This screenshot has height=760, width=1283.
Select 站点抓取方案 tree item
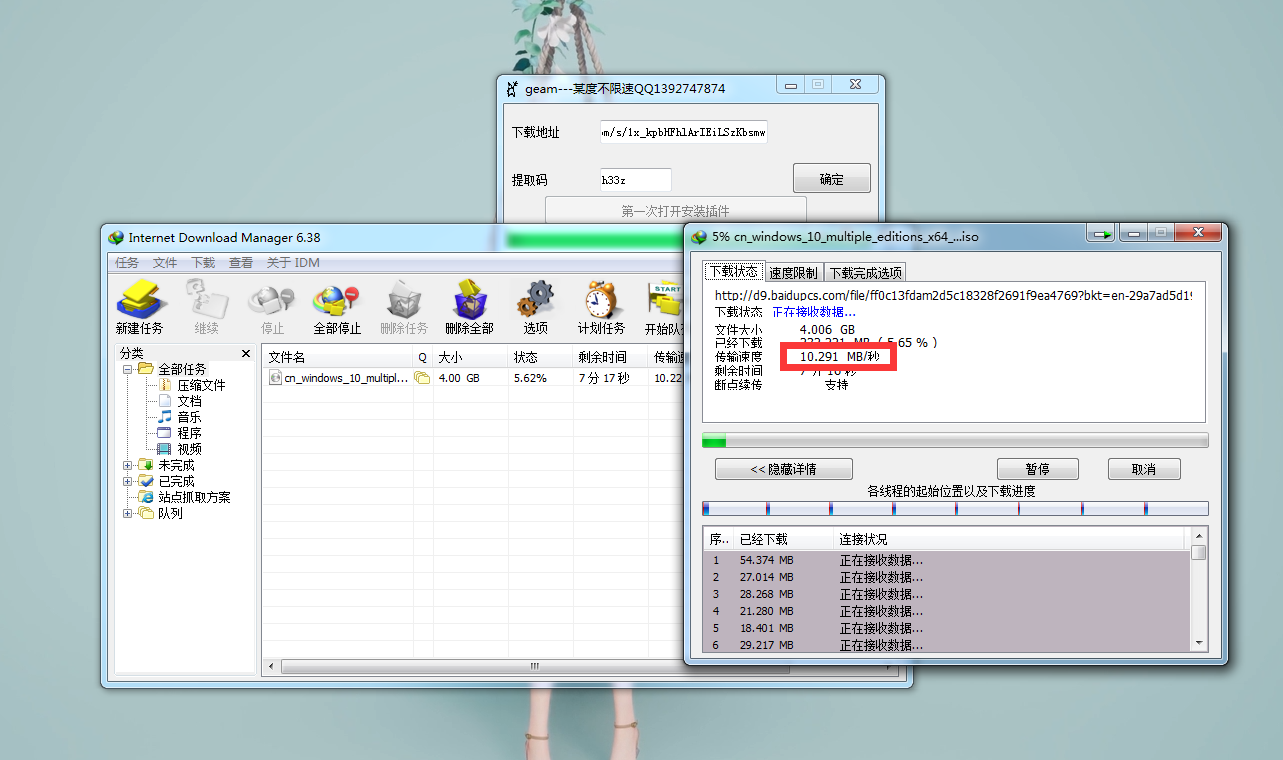pos(194,497)
